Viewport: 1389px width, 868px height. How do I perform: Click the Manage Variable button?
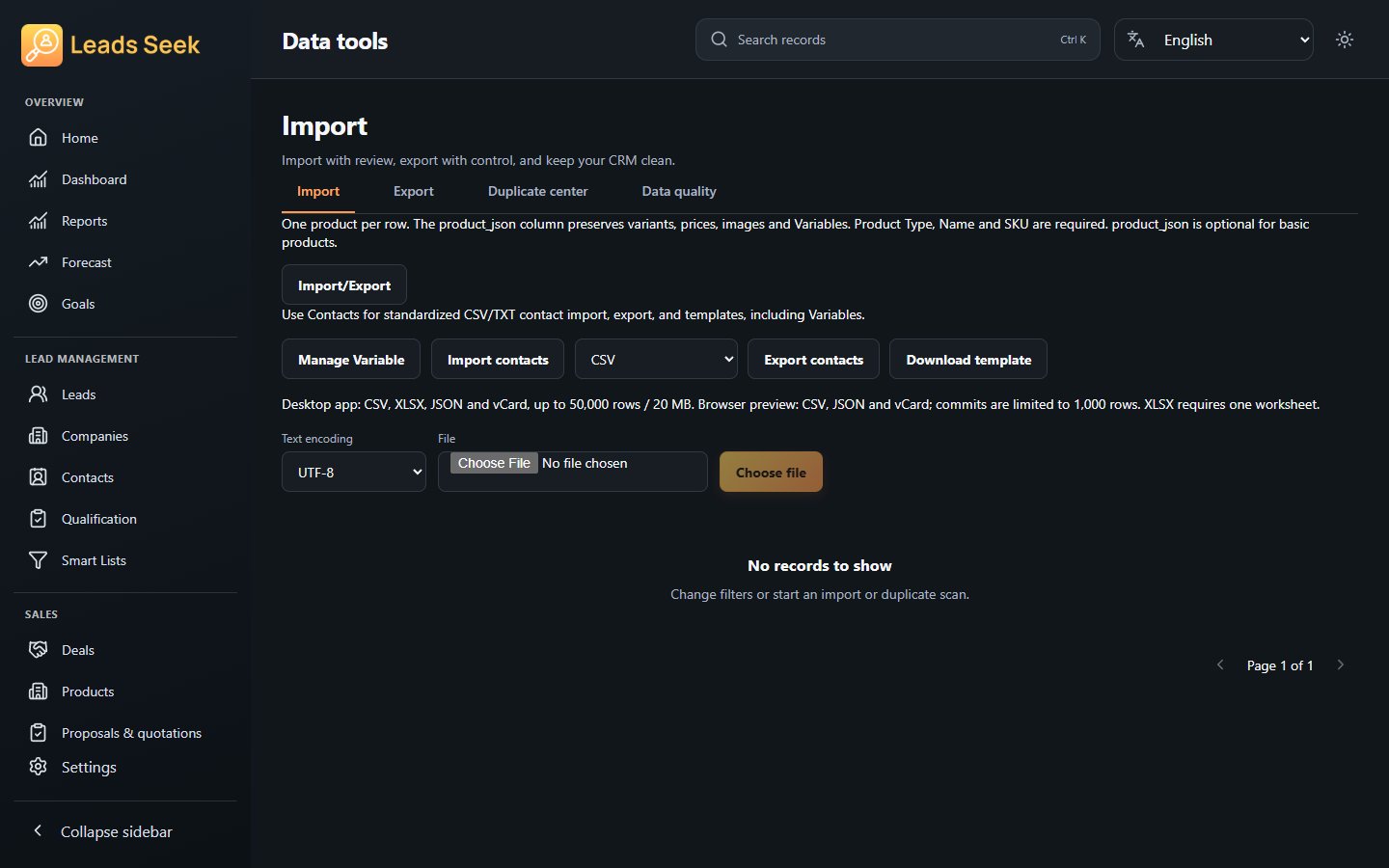coord(351,360)
